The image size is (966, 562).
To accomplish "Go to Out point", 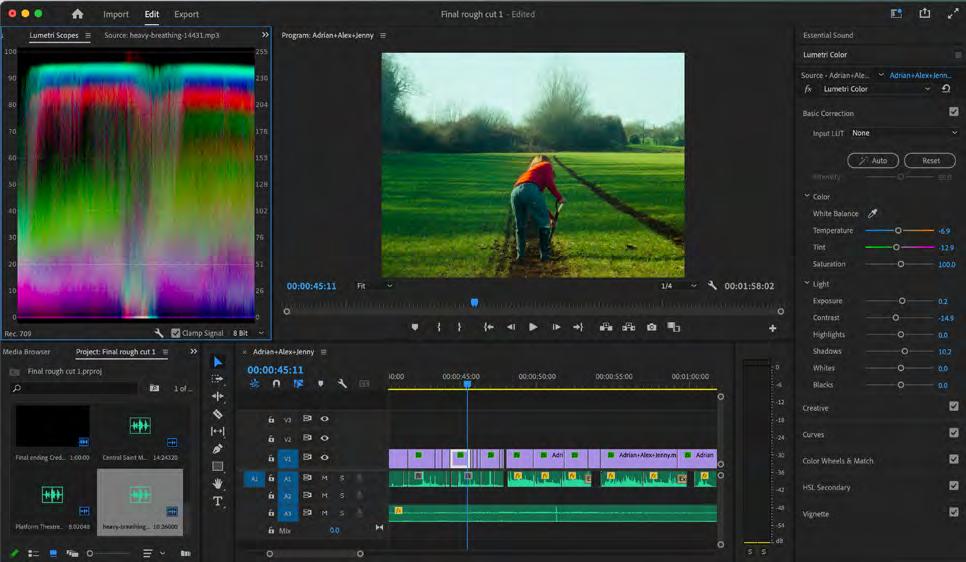I will tap(578, 327).
